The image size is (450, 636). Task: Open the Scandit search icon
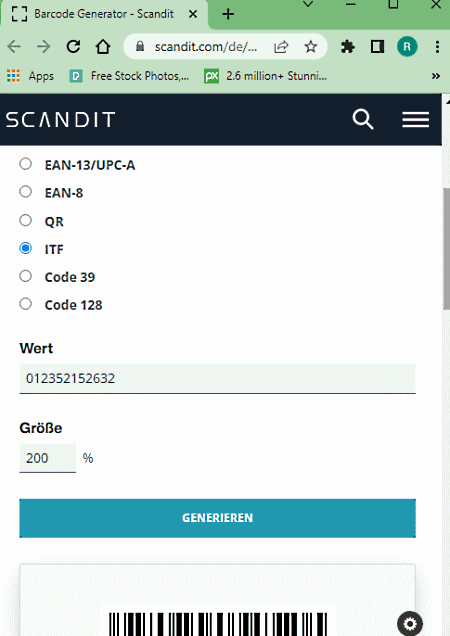(x=363, y=119)
